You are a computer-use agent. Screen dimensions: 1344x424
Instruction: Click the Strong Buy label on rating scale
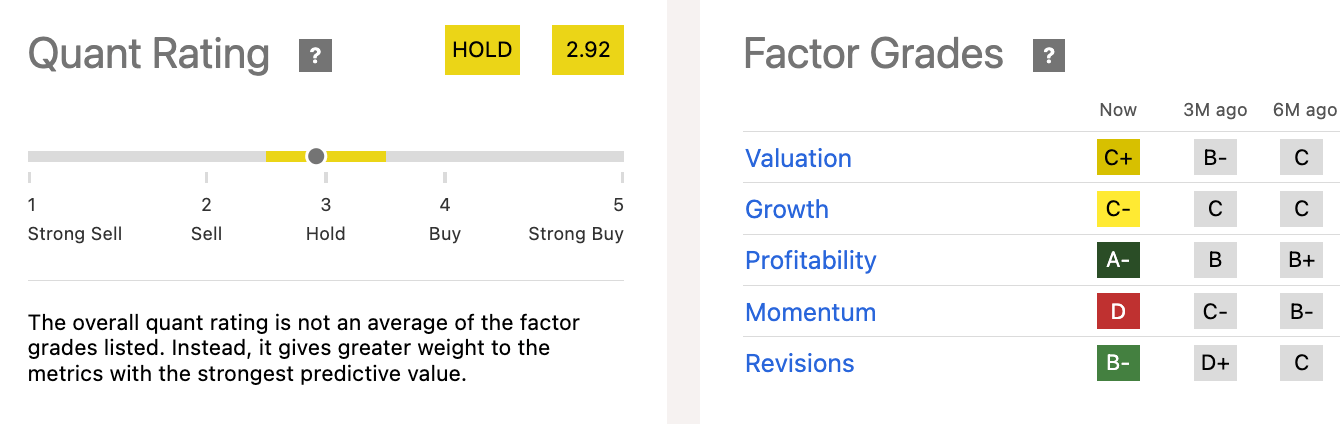point(576,234)
